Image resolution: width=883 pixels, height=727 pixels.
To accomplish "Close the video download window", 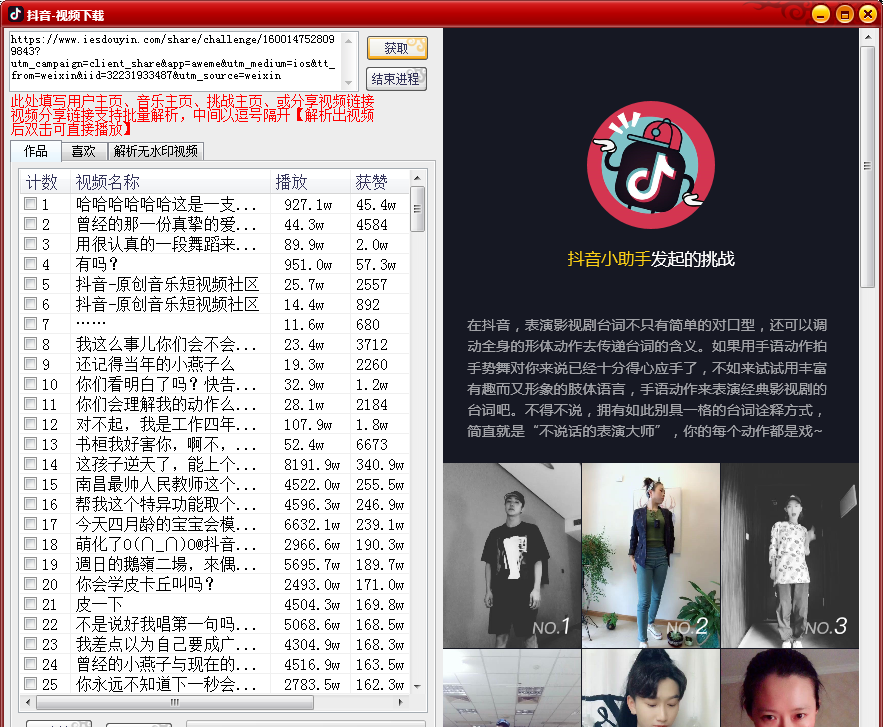I will coord(868,15).
